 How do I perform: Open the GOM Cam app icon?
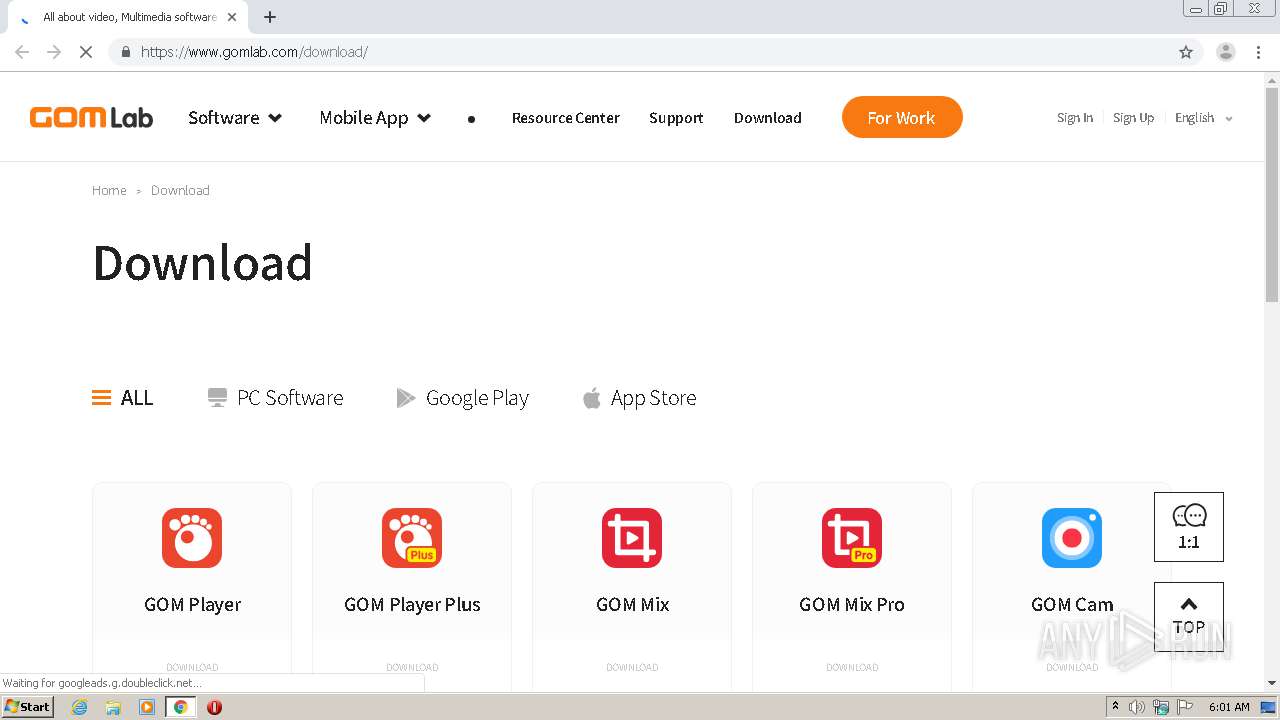coord(1072,538)
